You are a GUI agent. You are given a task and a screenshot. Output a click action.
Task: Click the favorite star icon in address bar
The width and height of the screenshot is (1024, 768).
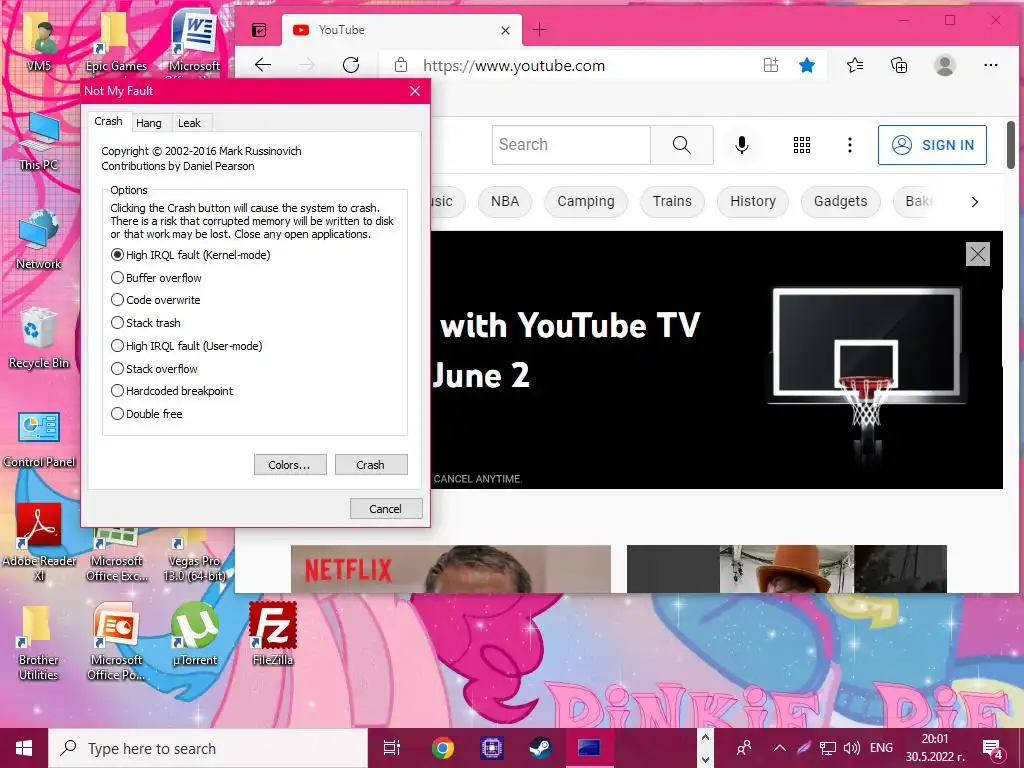pos(807,65)
